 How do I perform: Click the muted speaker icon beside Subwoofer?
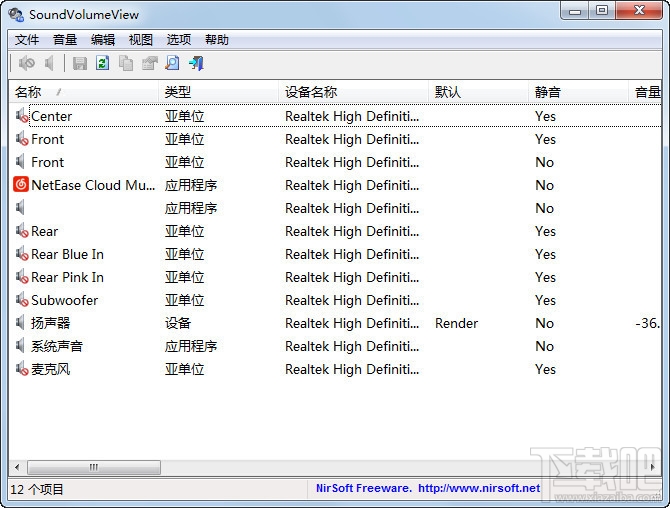pos(22,300)
